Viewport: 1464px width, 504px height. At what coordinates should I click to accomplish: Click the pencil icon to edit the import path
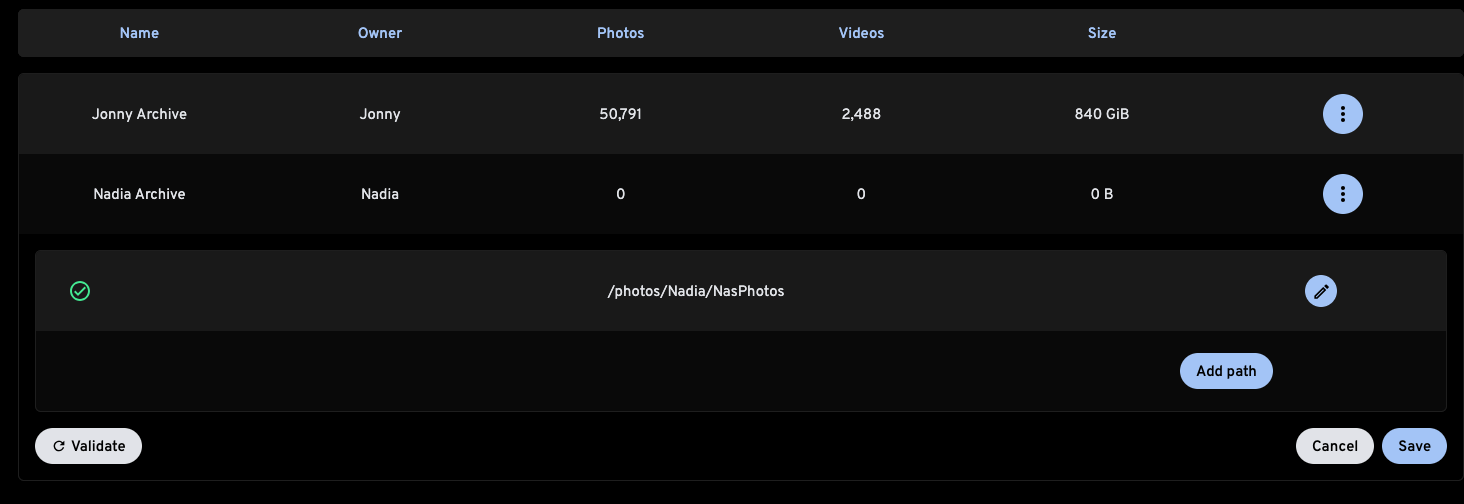point(1320,291)
